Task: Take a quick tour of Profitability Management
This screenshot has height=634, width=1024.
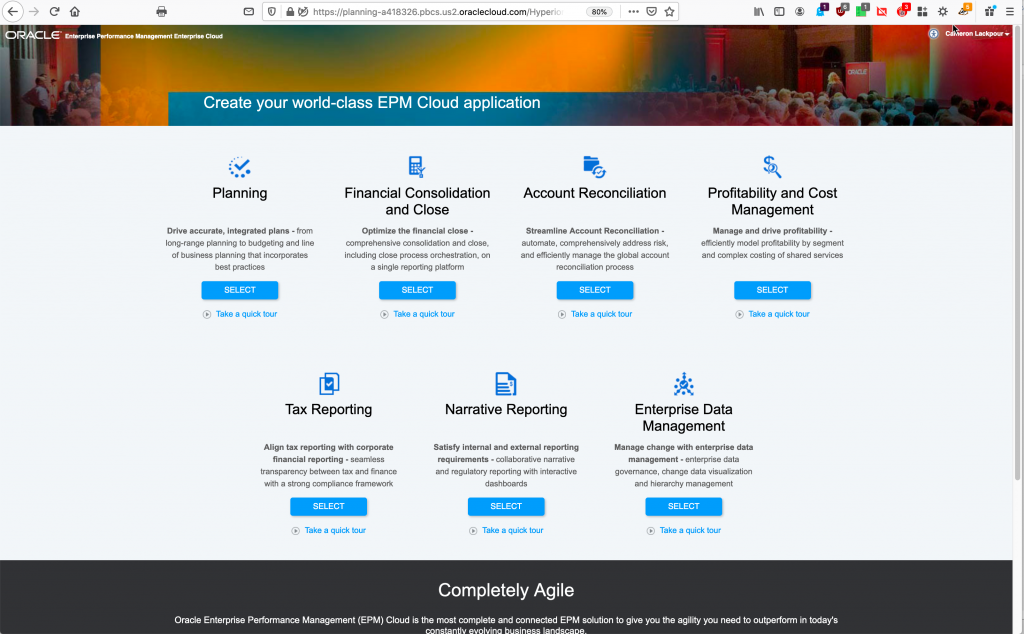Action: [x=779, y=314]
